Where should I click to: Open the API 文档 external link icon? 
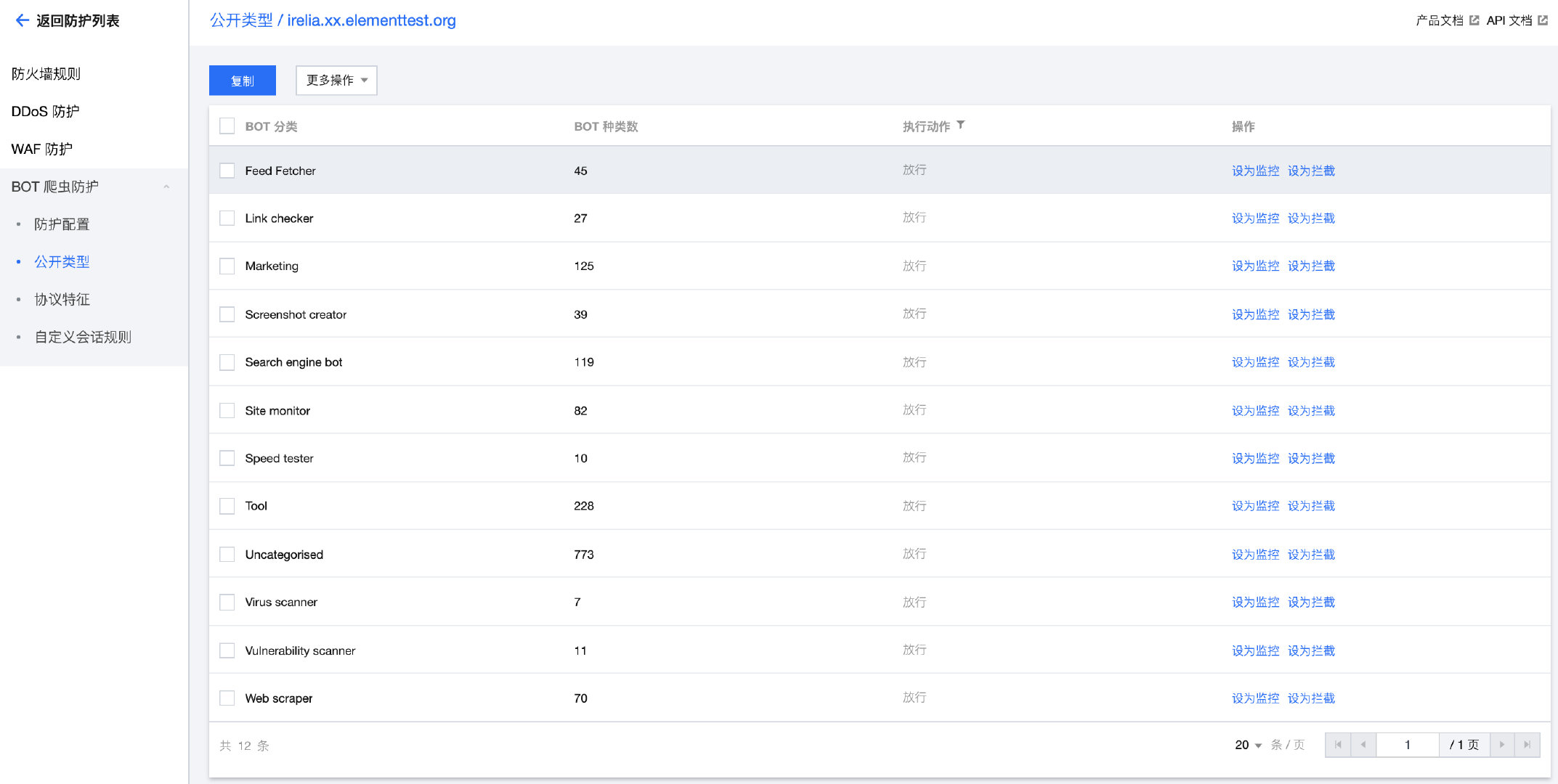pyautogui.click(x=1542, y=20)
